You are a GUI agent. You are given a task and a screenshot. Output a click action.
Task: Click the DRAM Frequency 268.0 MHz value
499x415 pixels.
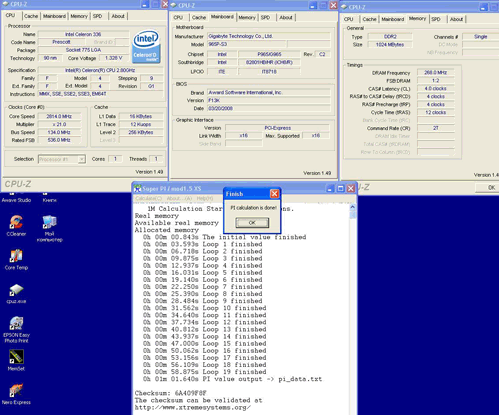[x=435, y=73]
